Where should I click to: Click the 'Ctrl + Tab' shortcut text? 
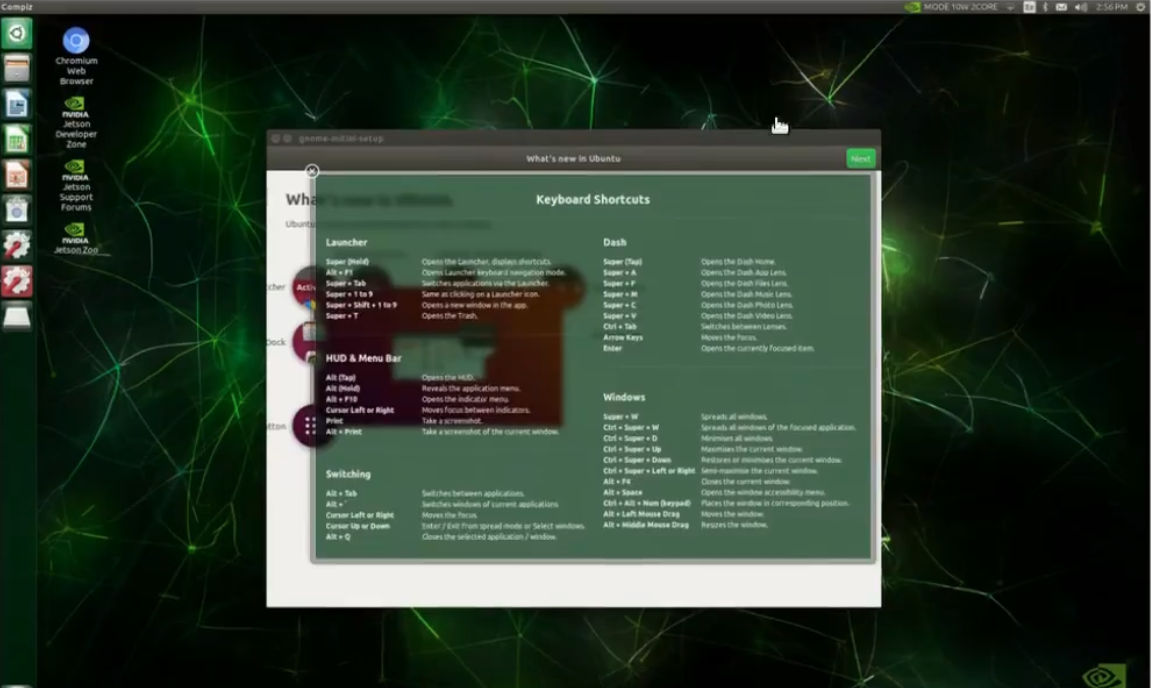click(x=620, y=327)
